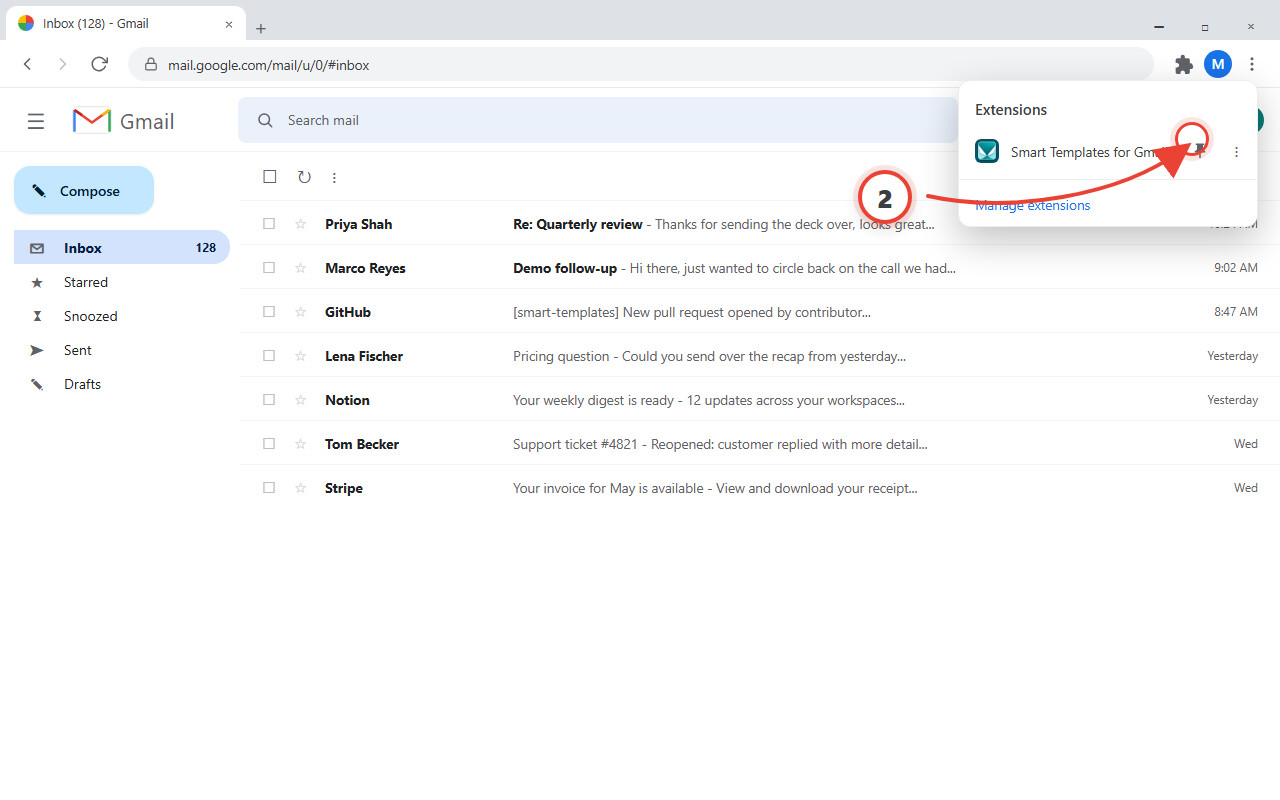Pin the Smart Templates for Gmail extension
Viewport: 1280px width, 800px height.
coord(1199,149)
